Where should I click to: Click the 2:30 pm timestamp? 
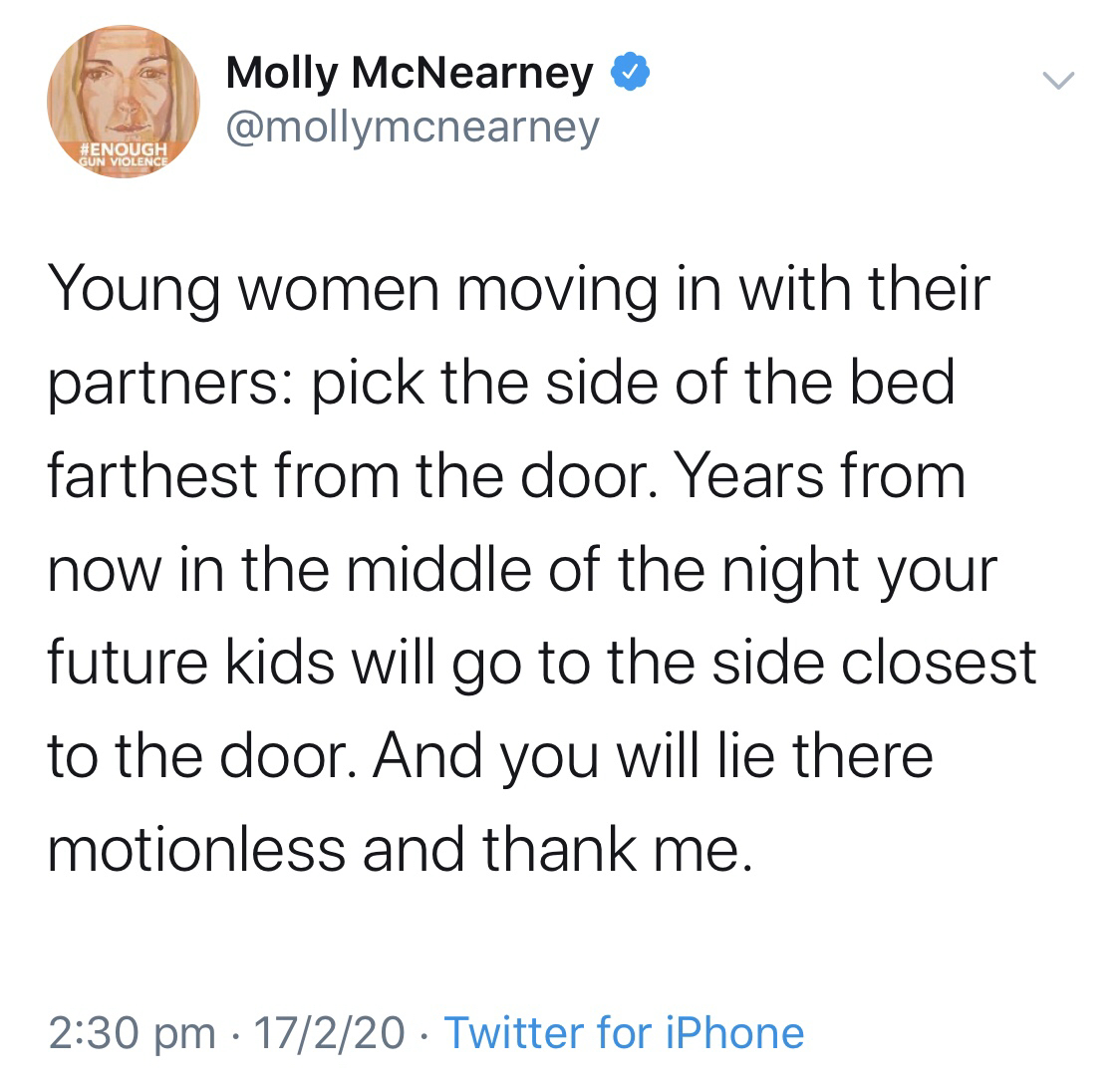(x=132, y=1032)
